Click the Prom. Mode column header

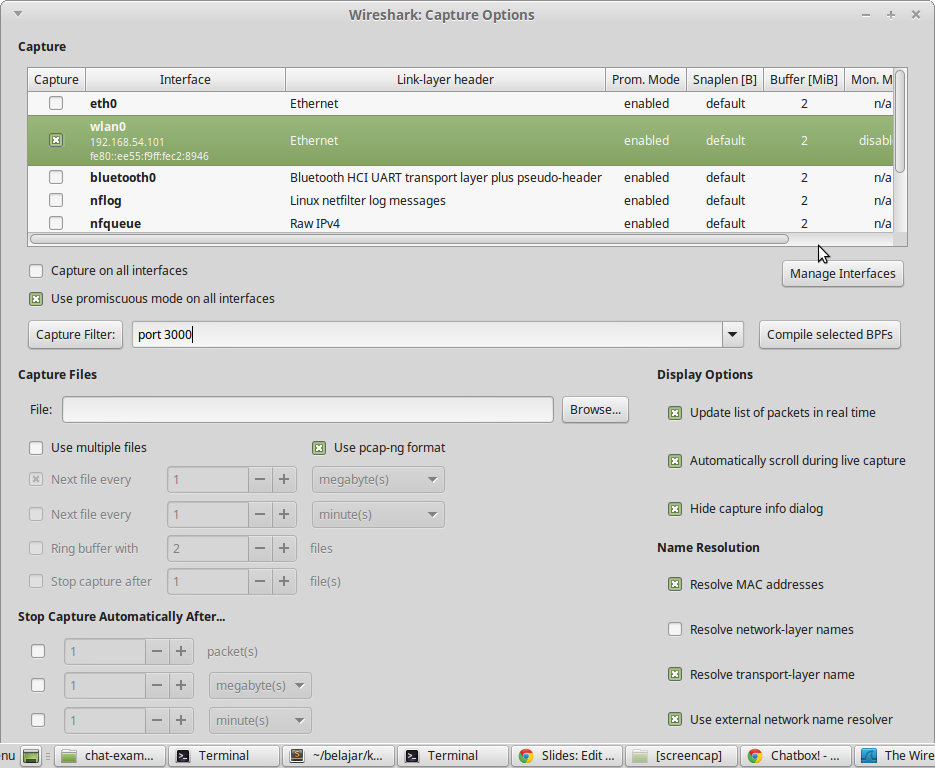(x=645, y=79)
